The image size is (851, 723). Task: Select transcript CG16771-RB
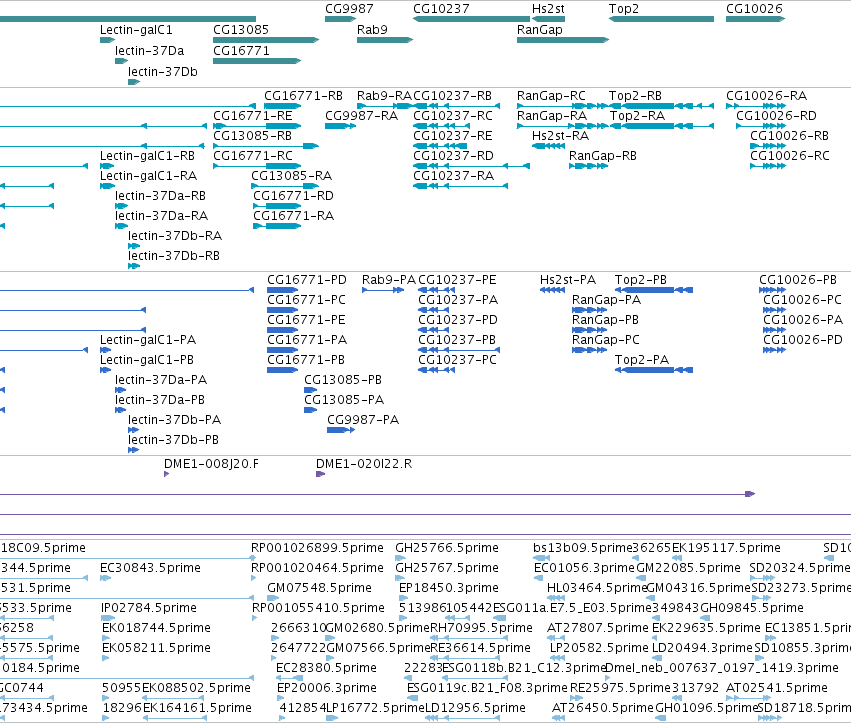coord(303,96)
